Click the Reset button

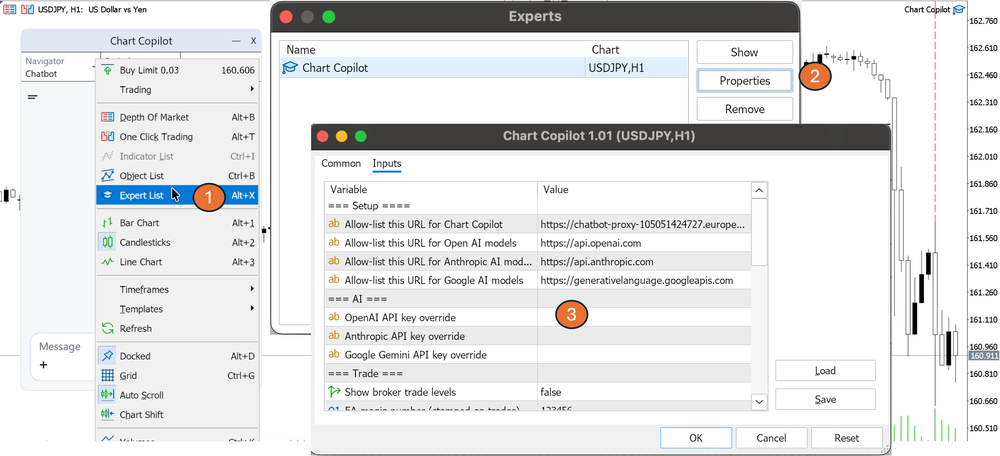point(846,438)
